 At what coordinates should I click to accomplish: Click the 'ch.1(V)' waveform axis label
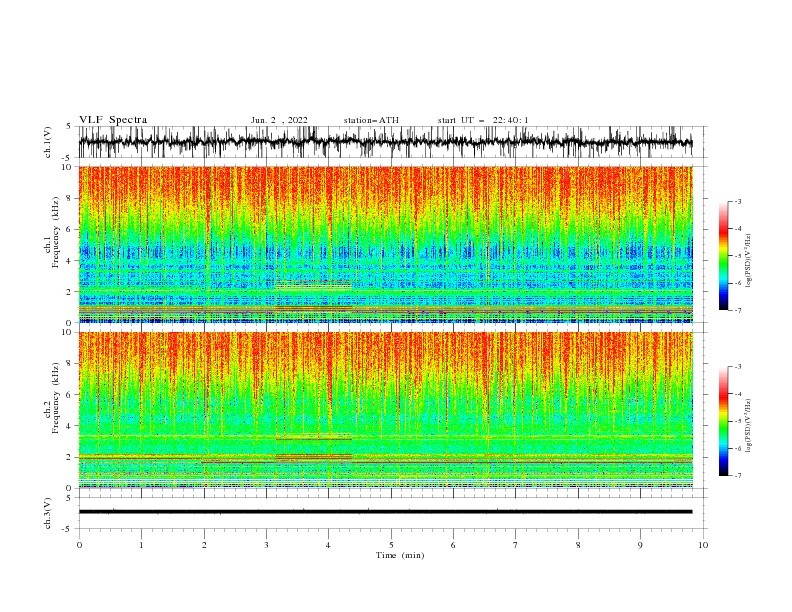click(48, 142)
